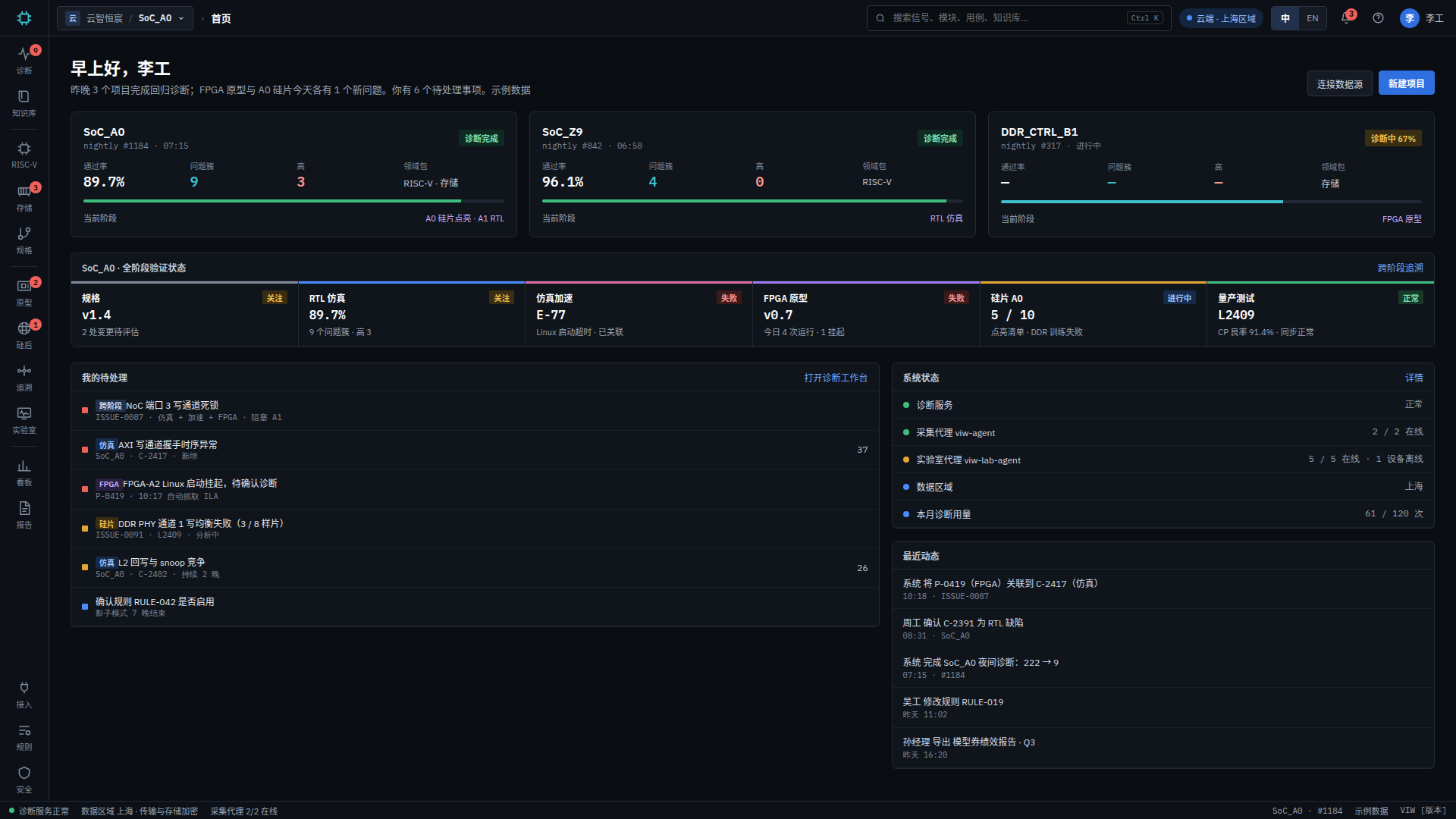Screen dimensions: 1456x819
Task: Open the 规格 branch icon in sidebar
Action: 24,240
